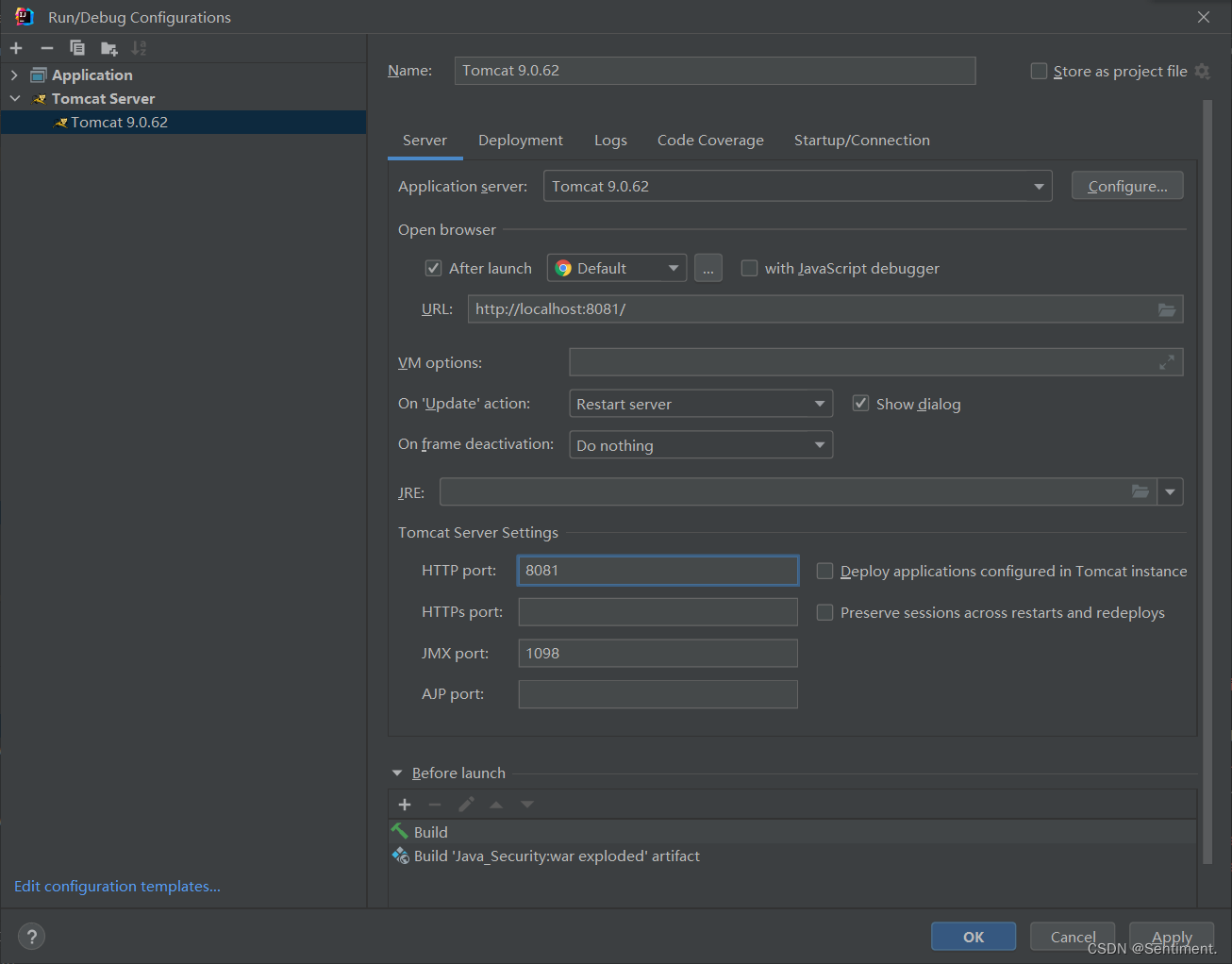Click the IntelliJ IDEA logo in the title bar
The image size is (1232, 964).
tap(25, 17)
